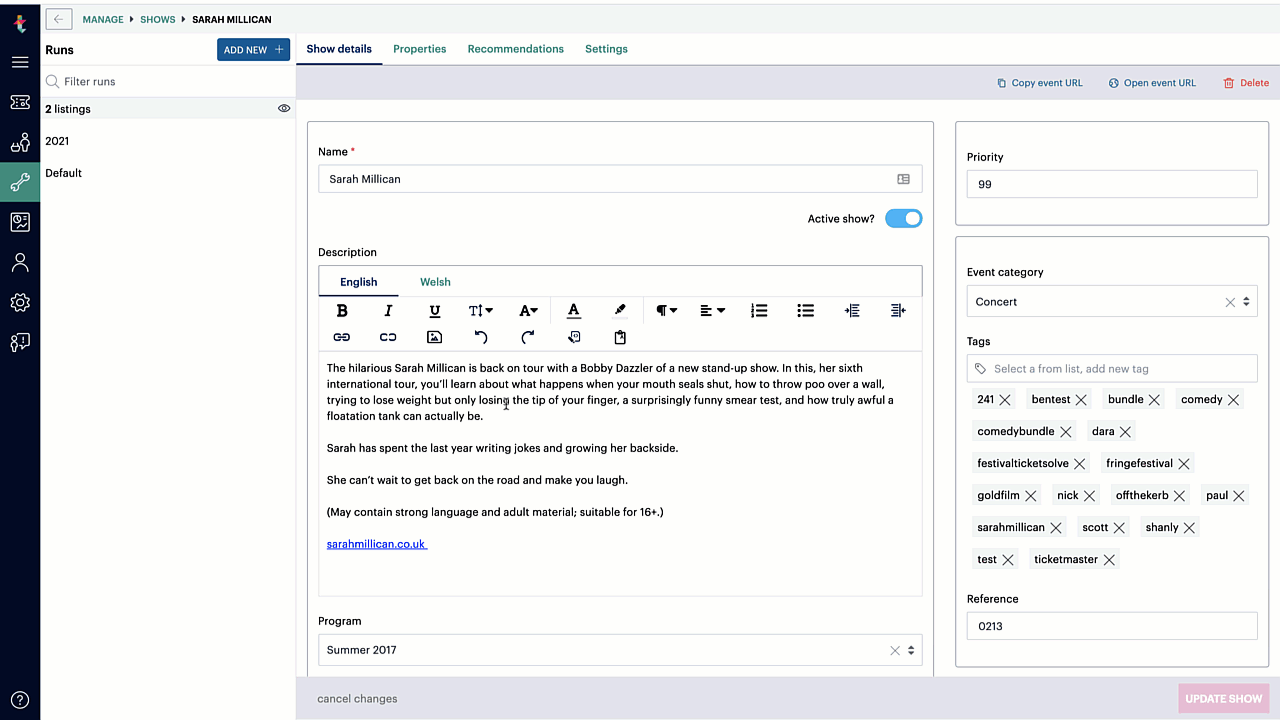Viewport: 1280px width, 720px height.
Task: Toggle the eye icon beside 2 listings
Action: [284, 109]
